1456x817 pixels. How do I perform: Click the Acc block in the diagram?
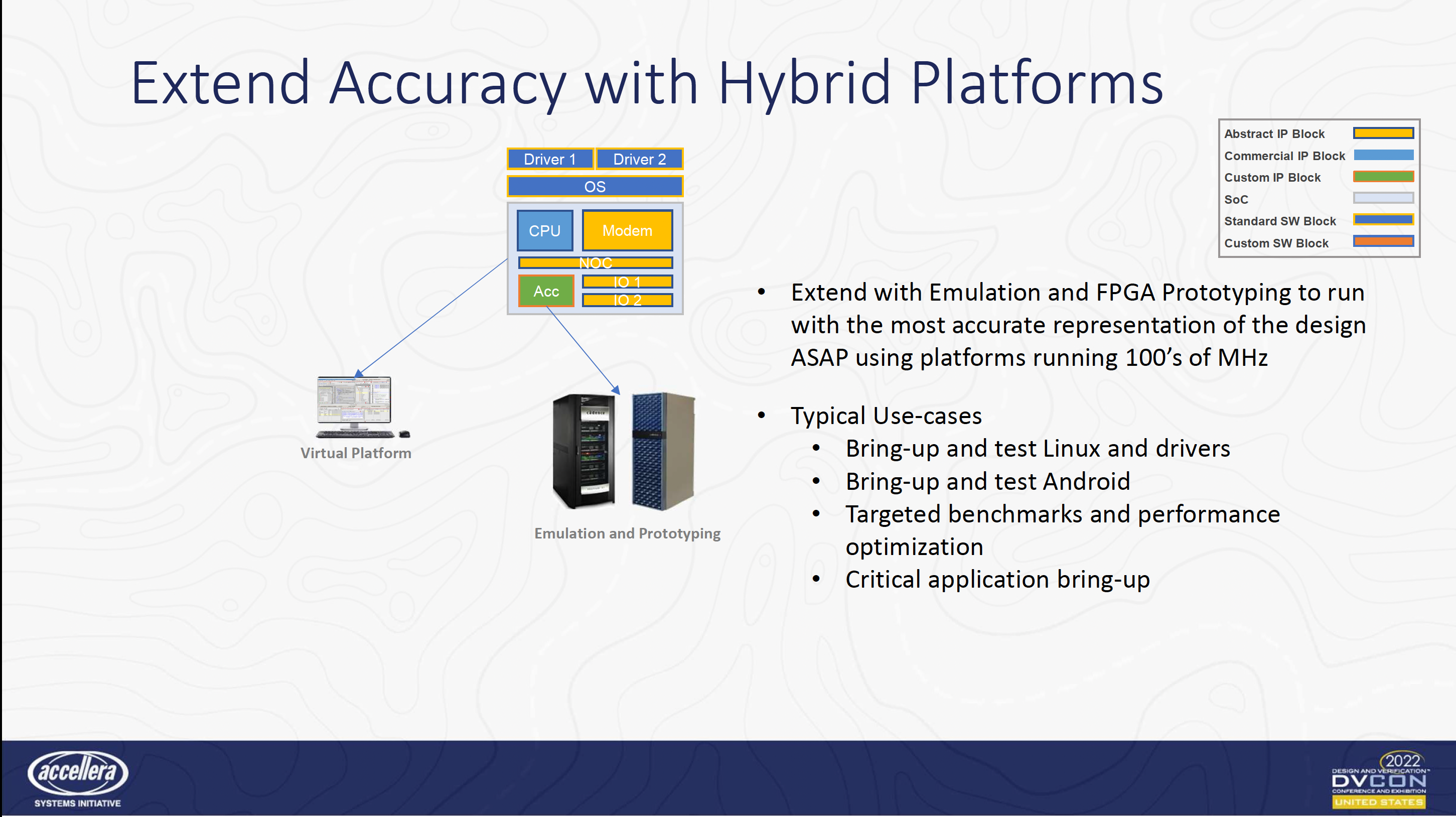click(546, 290)
